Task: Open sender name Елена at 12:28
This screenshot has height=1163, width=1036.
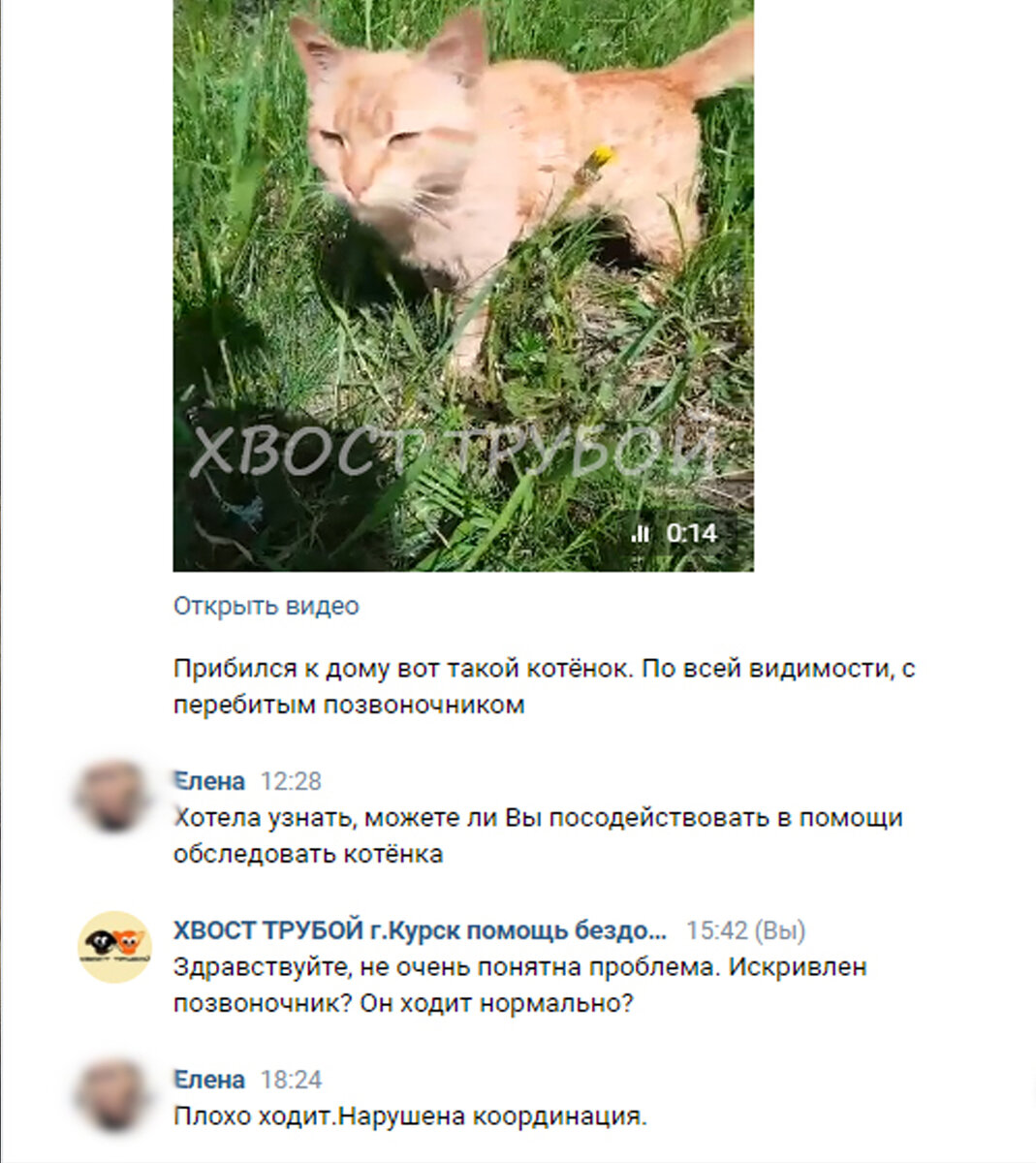Action: [209, 781]
